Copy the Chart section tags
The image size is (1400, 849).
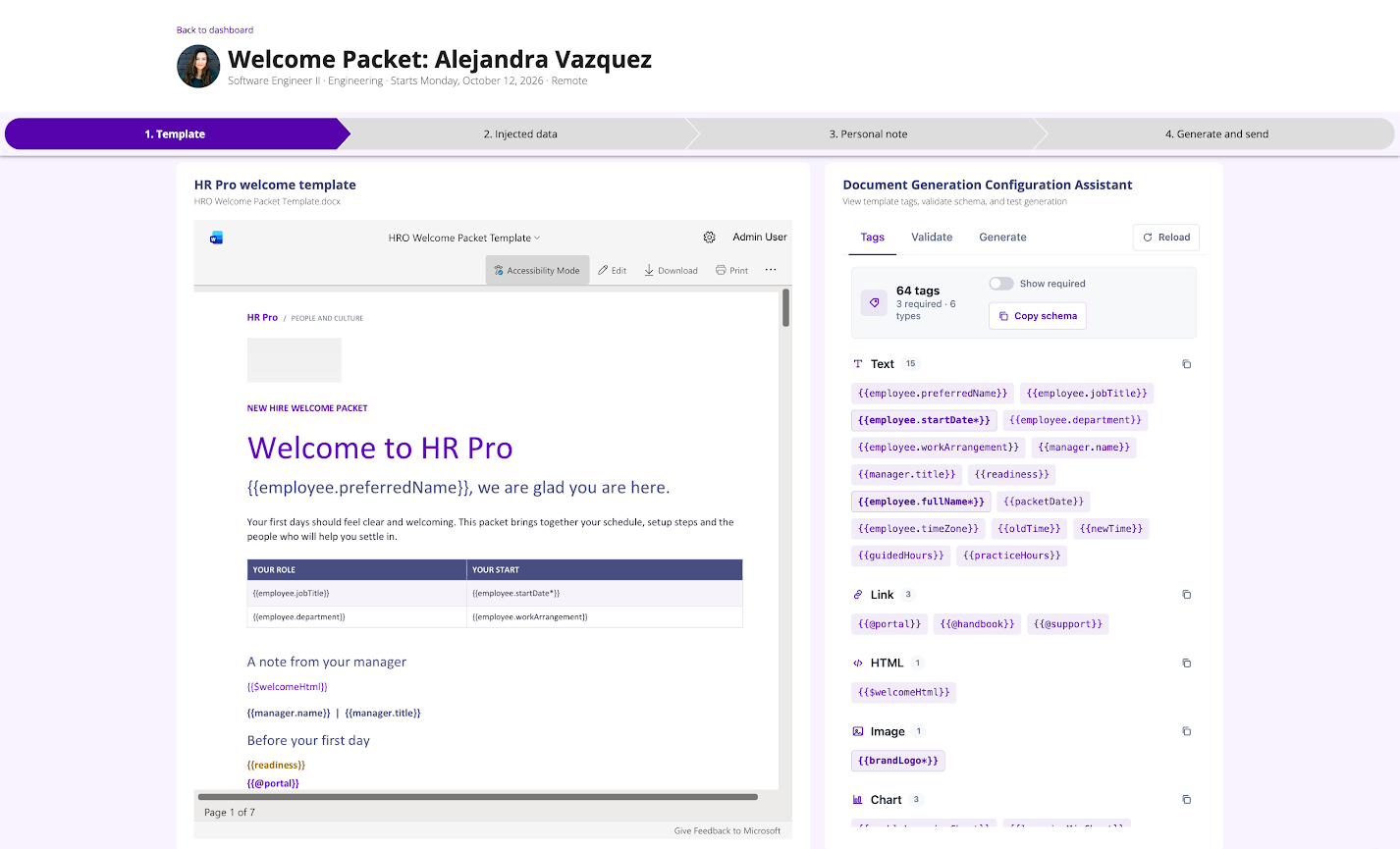tap(1186, 800)
